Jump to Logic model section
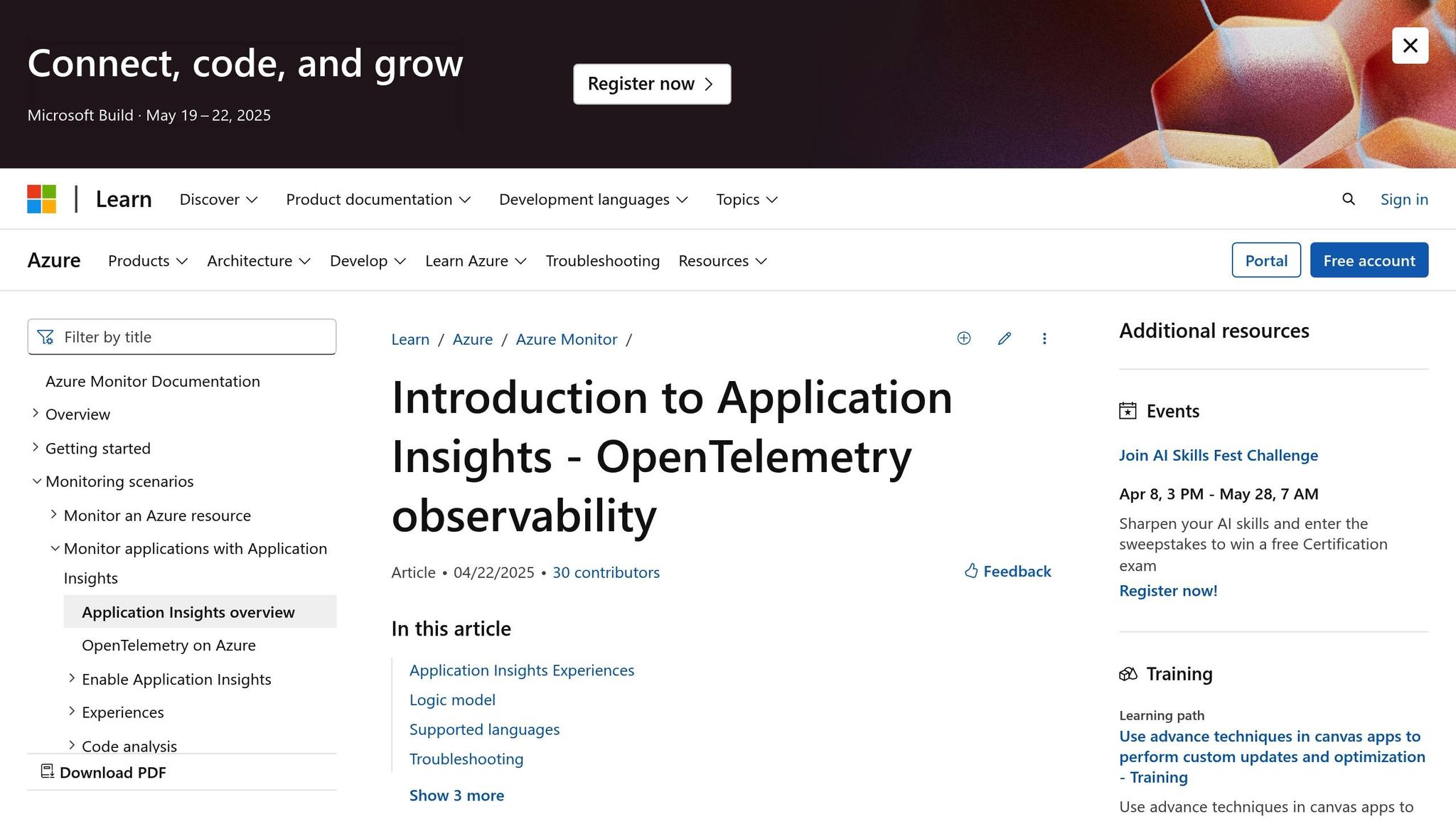Image resolution: width=1456 pixels, height=819 pixels. [452, 700]
